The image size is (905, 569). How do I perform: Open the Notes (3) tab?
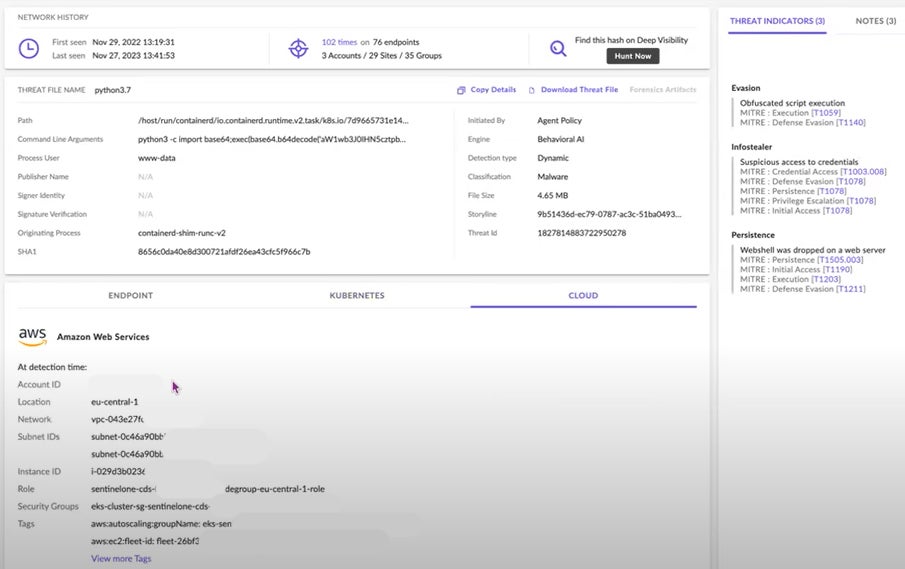(876, 21)
